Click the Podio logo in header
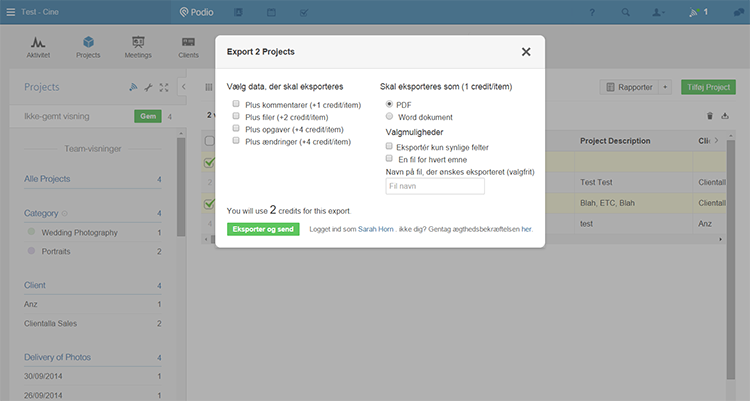 coord(199,12)
